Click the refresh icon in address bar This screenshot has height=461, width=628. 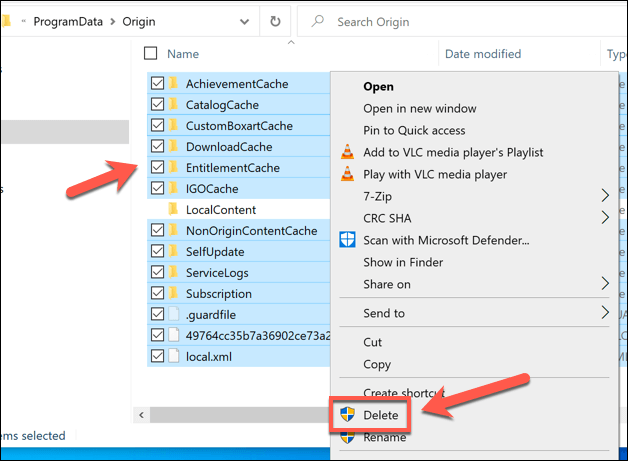pyautogui.click(x=275, y=21)
